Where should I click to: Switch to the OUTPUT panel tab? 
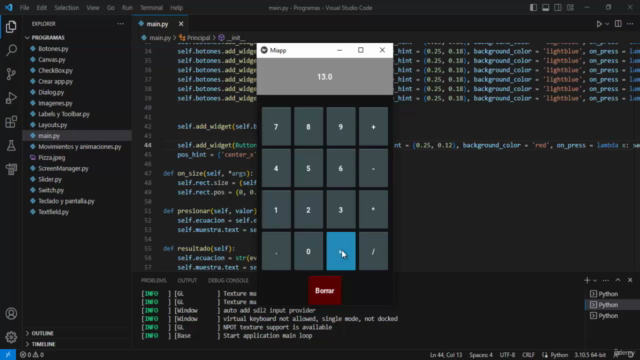click(x=187, y=280)
